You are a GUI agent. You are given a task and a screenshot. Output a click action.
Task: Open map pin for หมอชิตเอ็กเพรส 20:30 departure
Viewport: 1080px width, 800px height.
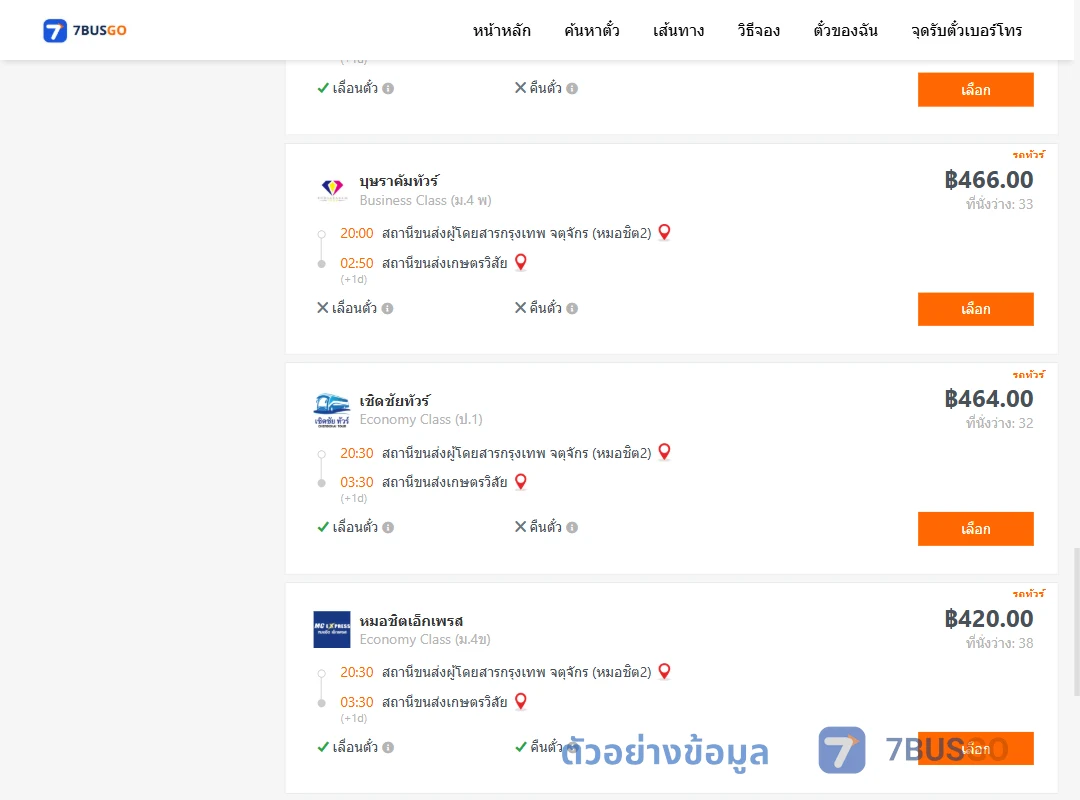point(664,671)
